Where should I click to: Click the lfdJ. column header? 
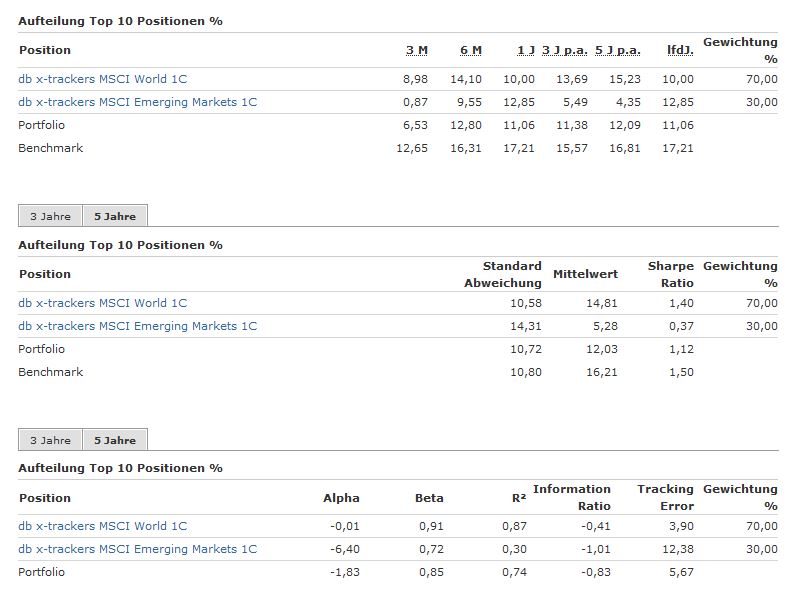[680, 51]
